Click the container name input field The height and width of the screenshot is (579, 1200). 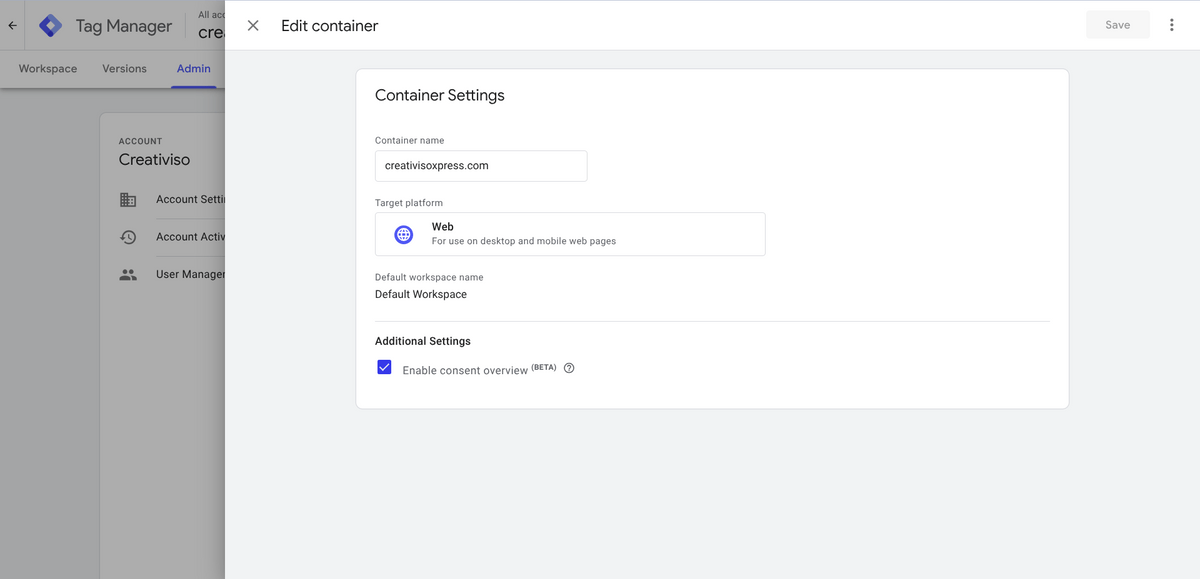(481, 165)
